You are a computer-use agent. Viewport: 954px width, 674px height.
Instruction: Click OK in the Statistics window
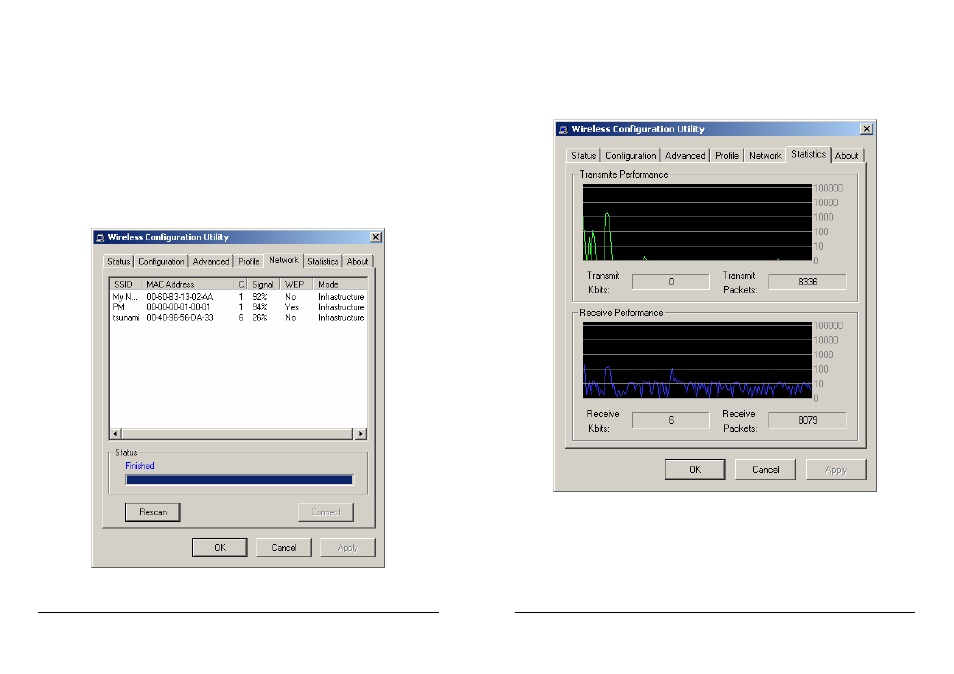coord(695,470)
